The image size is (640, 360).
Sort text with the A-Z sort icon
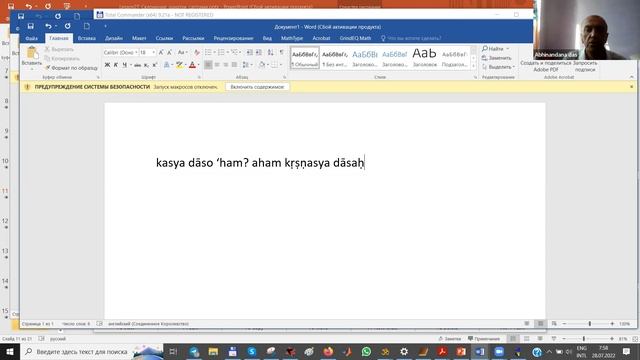coord(271,53)
